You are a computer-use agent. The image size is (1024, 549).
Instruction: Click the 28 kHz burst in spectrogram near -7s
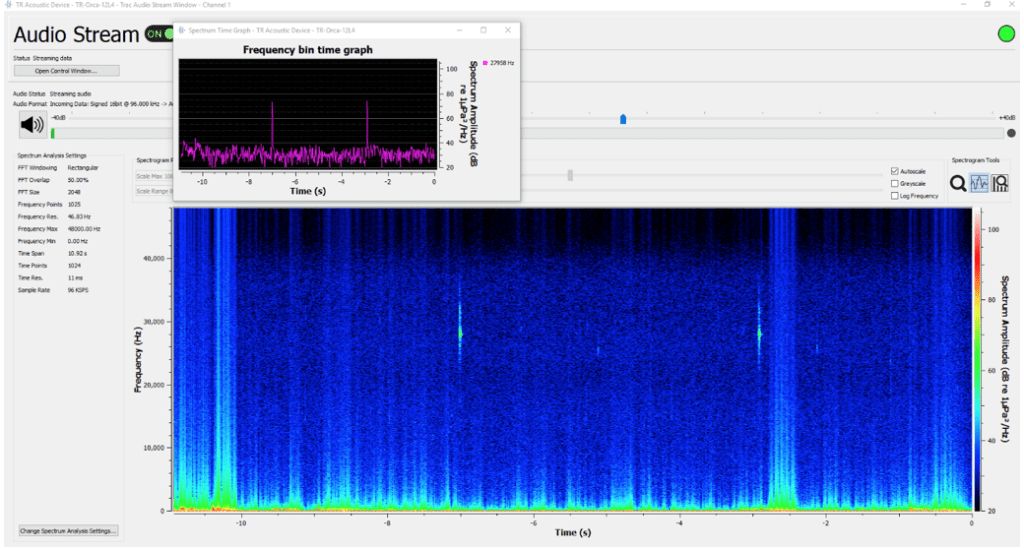460,331
